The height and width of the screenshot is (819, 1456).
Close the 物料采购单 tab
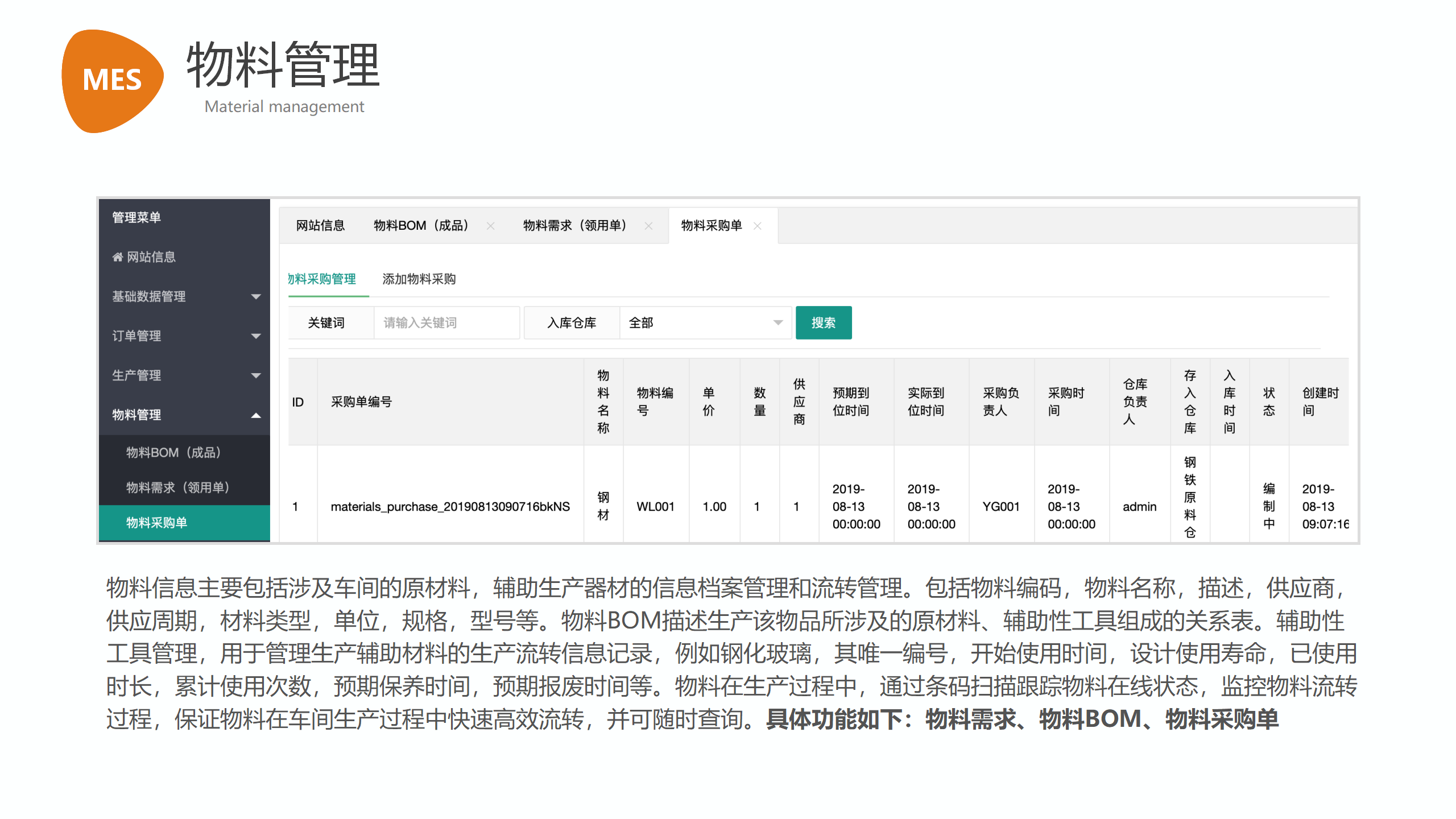click(758, 226)
